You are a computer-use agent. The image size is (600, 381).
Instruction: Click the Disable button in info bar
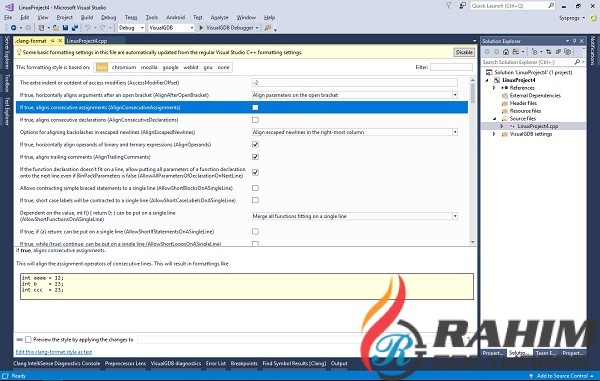pyautogui.click(x=464, y=52)
